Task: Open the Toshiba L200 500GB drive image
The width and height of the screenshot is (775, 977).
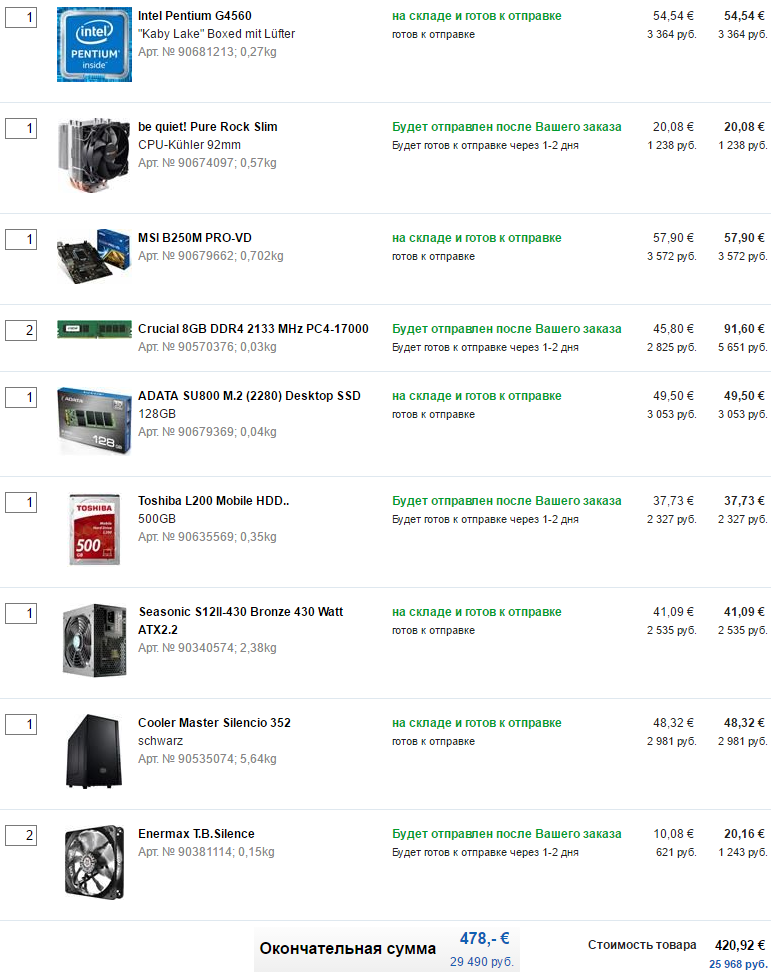Action: point(94,529)
